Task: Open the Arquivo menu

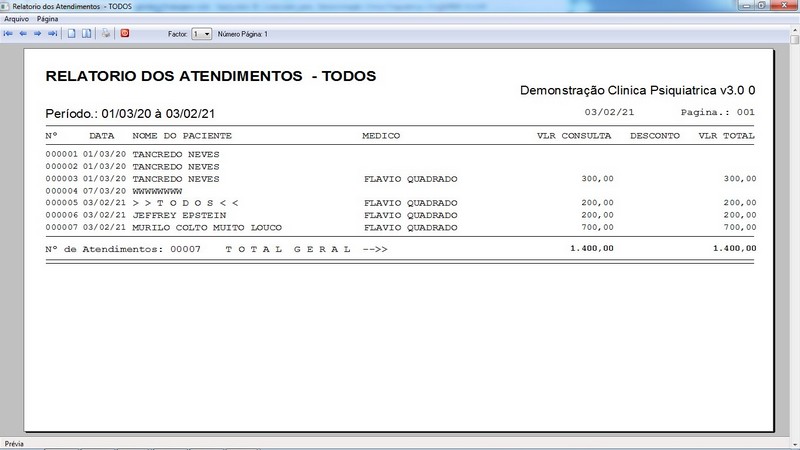Action: 16,19
